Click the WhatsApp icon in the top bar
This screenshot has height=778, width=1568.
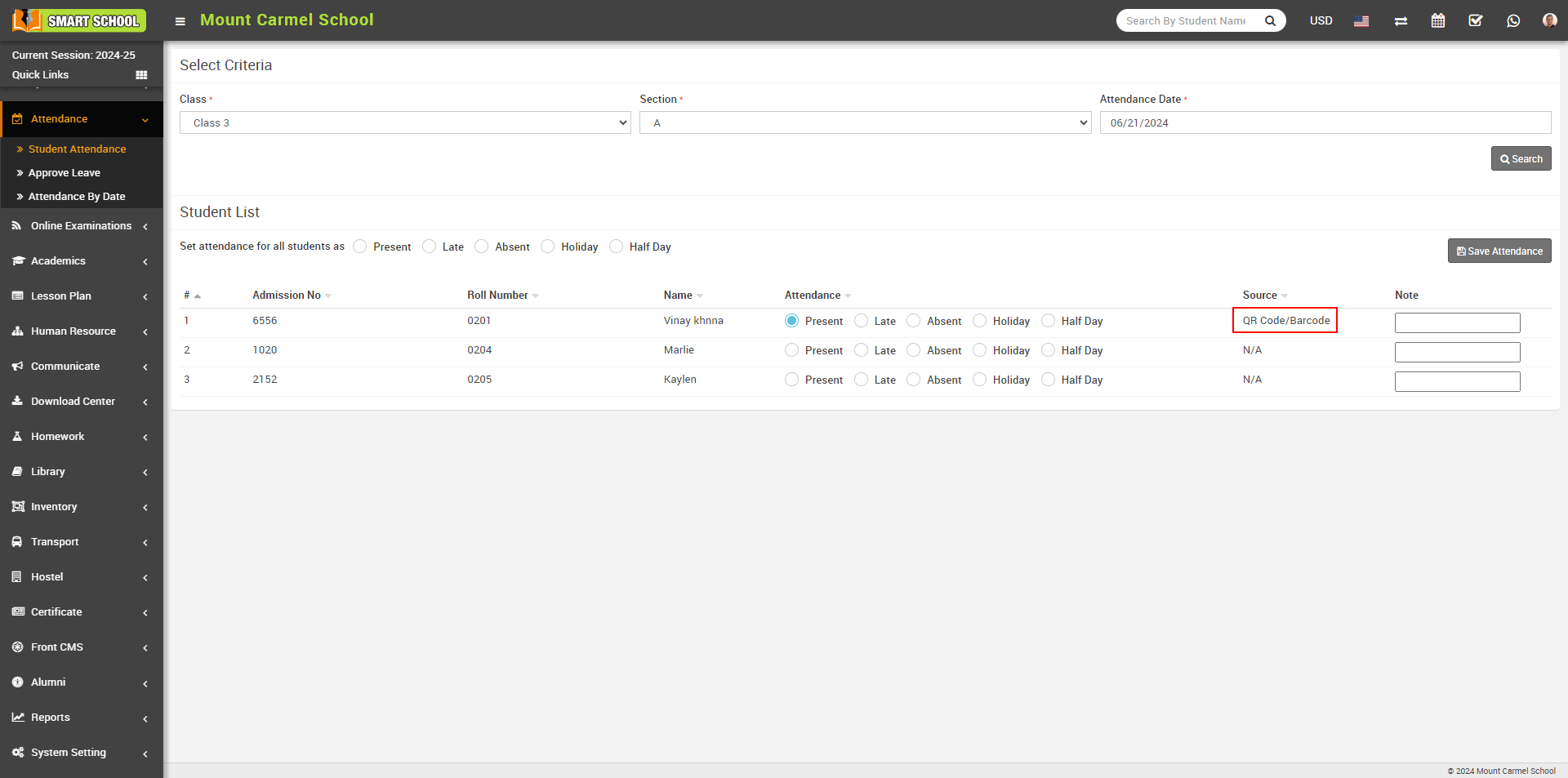1513,20
